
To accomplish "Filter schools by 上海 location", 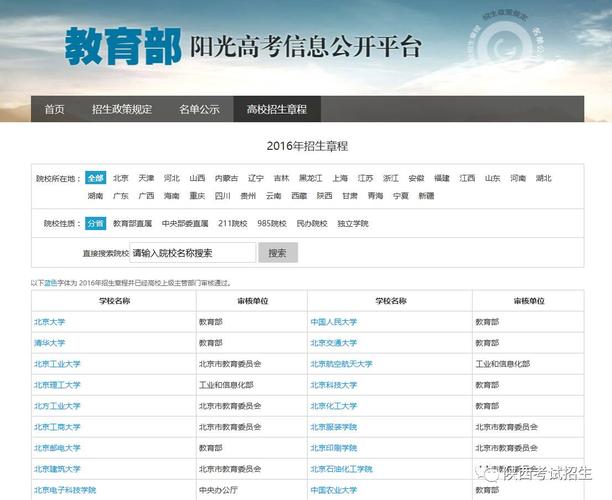I will pos(340,178).
